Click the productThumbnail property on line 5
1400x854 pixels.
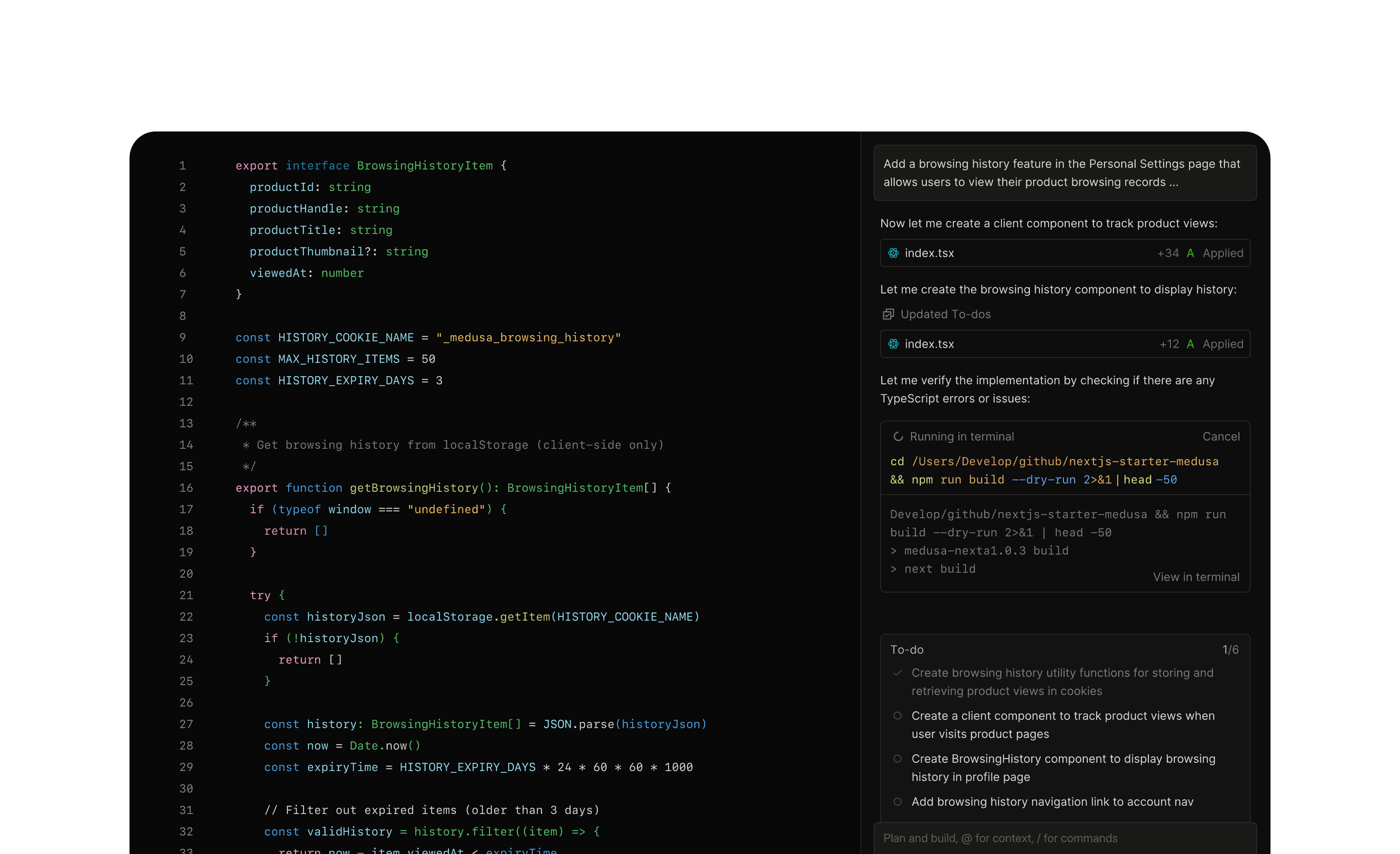[x=307, y=252]
